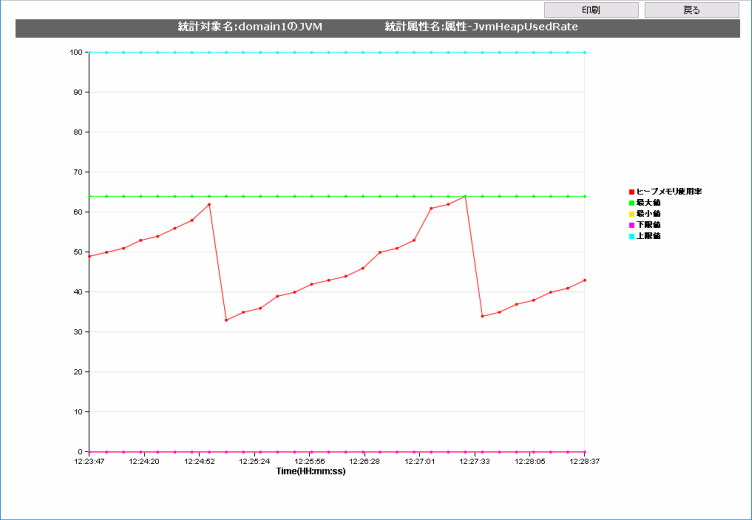The height and width of the screenshot is (520, 752).
Task: Click the green 最大値 legend swatch
Action: tap(631, 202)
